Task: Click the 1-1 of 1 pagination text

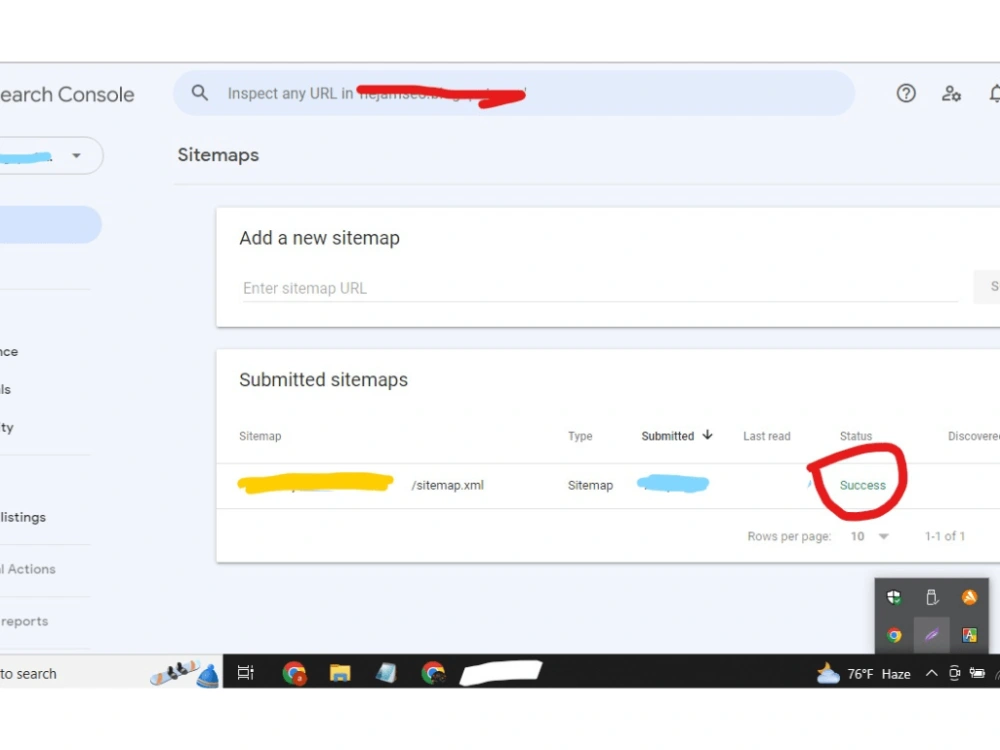Action: (x=945, y=536)
